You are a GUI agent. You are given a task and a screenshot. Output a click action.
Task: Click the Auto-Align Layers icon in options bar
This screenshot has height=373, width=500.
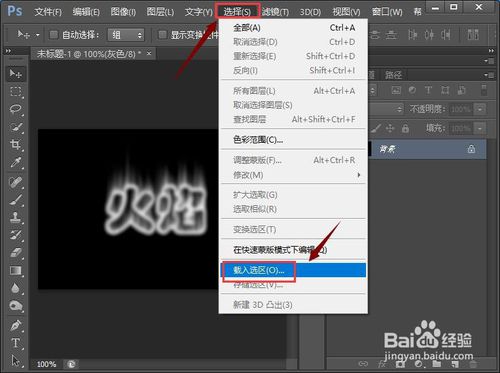pyautogui.click(x=473, y=34)
